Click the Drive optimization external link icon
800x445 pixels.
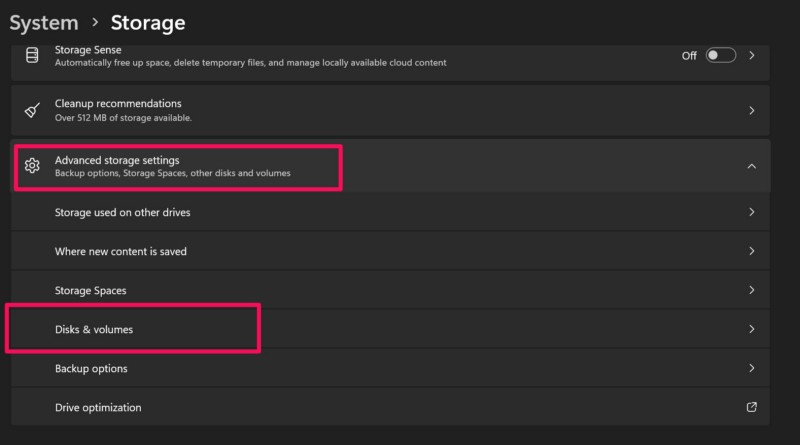[x=752, y=407]
